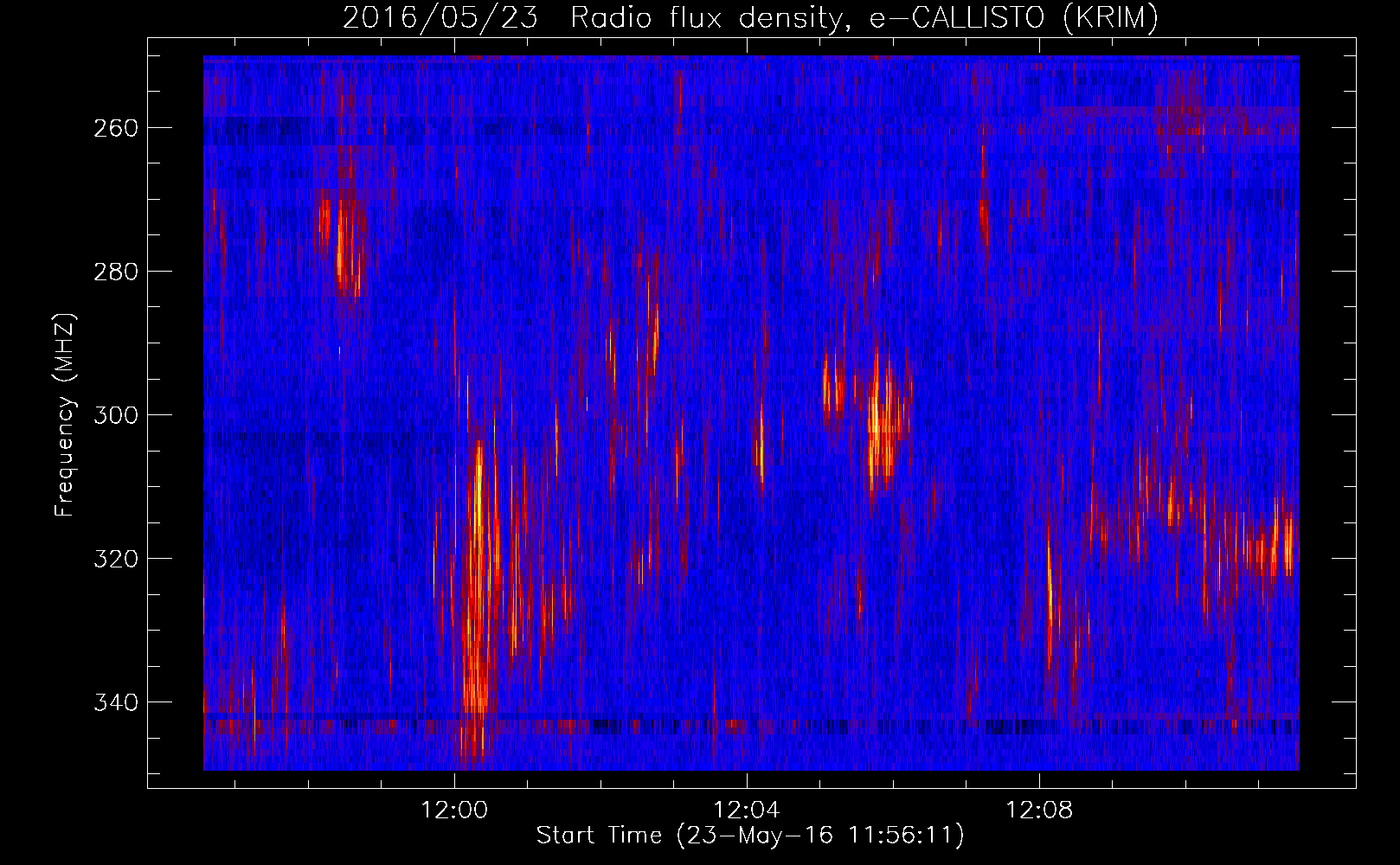Screen dimensions: 1400x865
Task: Click the plot title '2016/05/23 Radio flux density'
Action: point(750,17)
